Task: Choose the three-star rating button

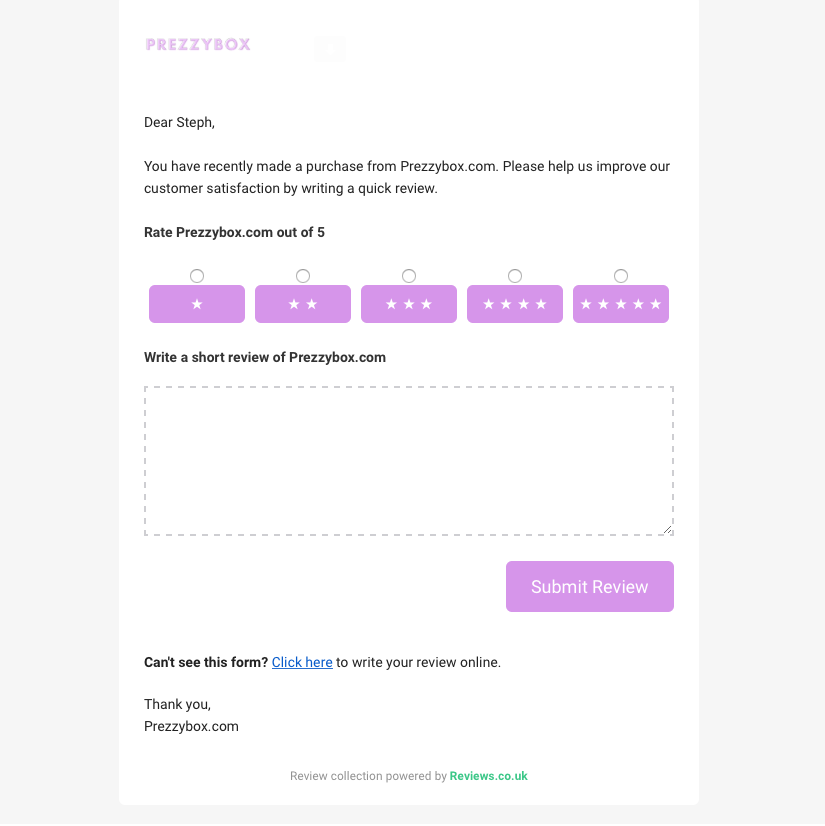Action: tap(409, 304)
